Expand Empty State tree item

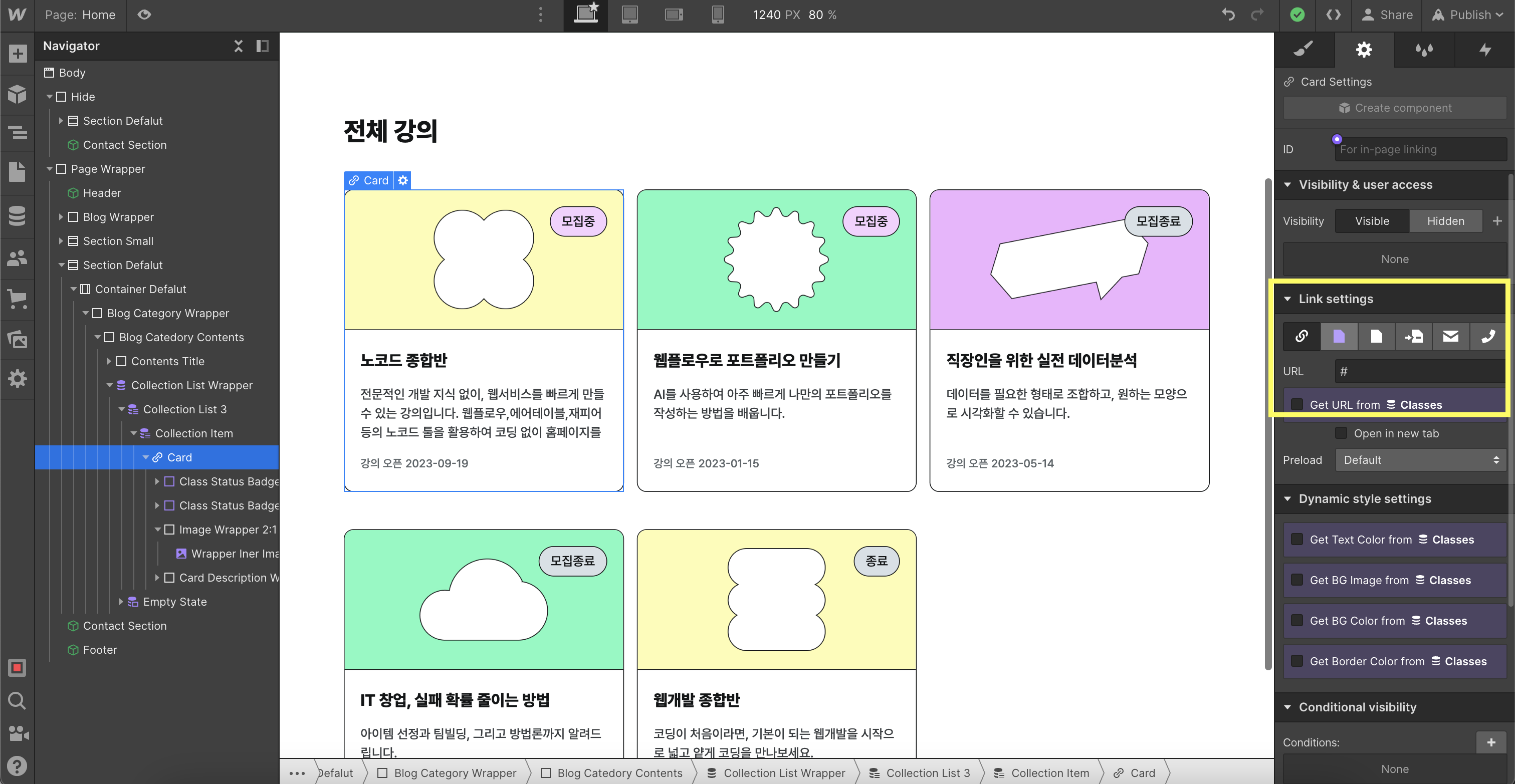[121, 602]
